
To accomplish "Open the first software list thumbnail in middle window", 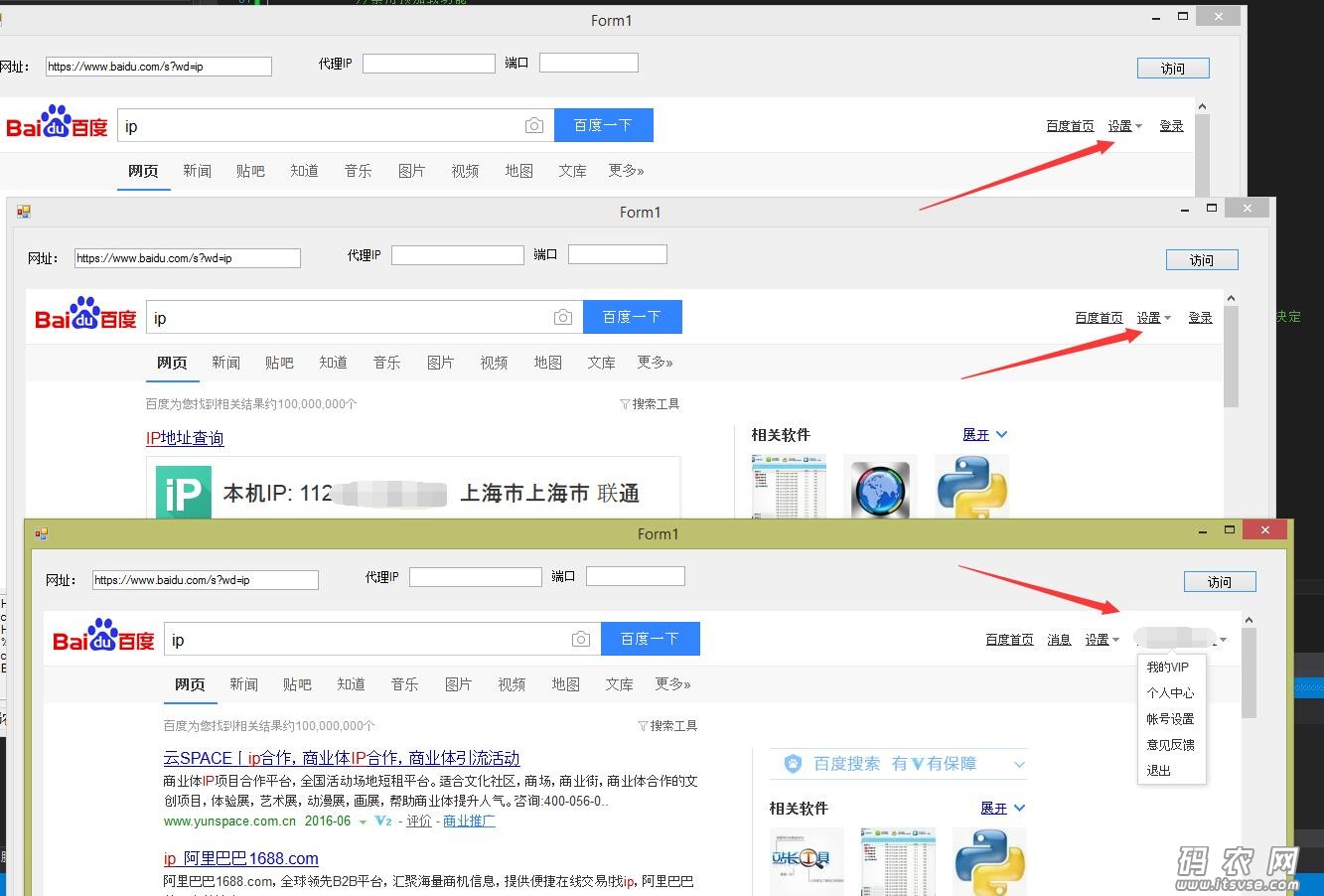I will tap(789, 487).
